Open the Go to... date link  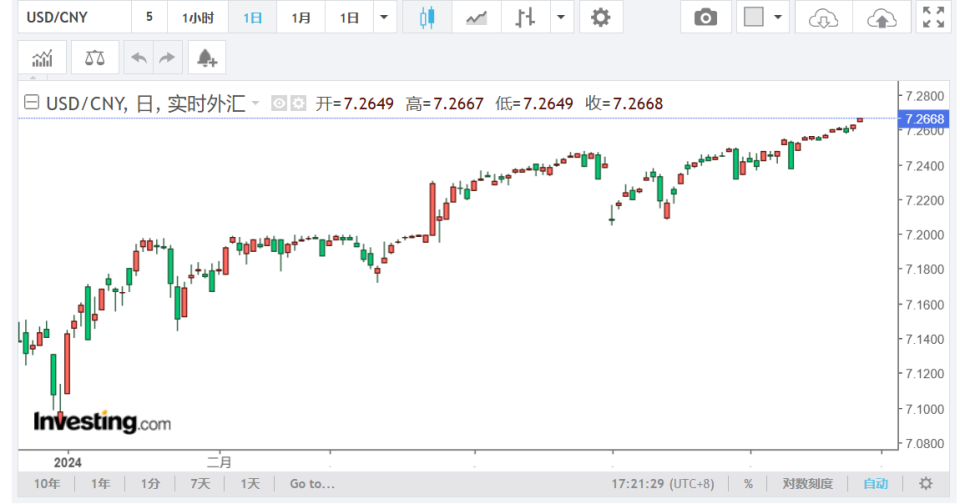tap(312, 484)
